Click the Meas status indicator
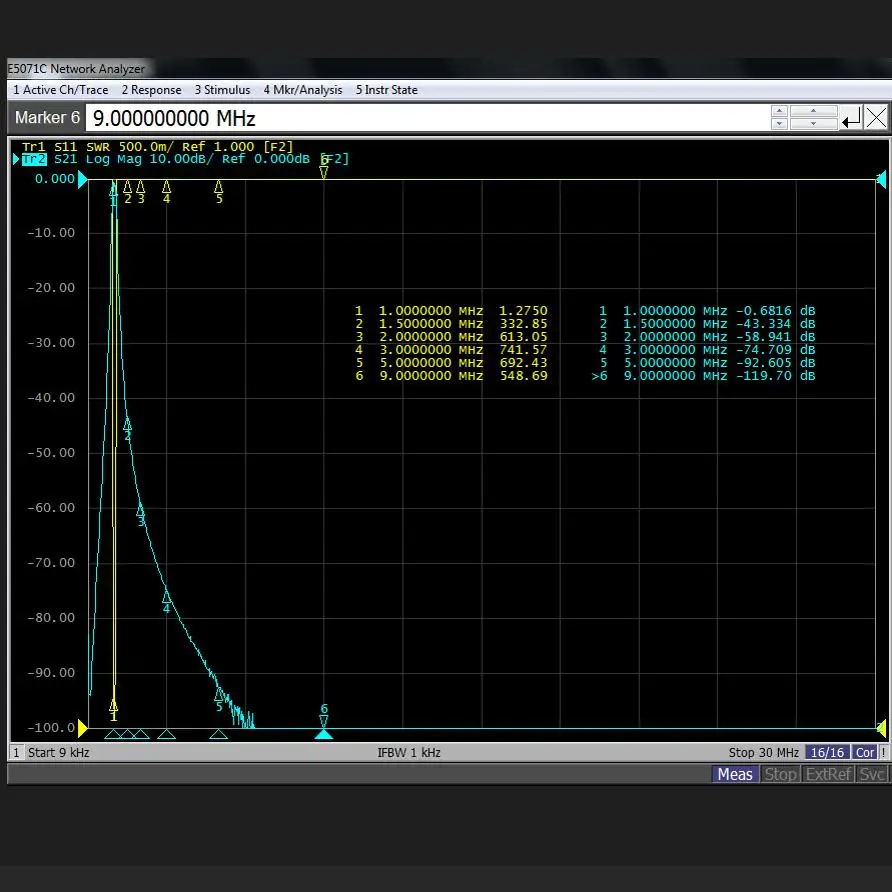Viewport: 892px width, 892px height. click(734, 774)
